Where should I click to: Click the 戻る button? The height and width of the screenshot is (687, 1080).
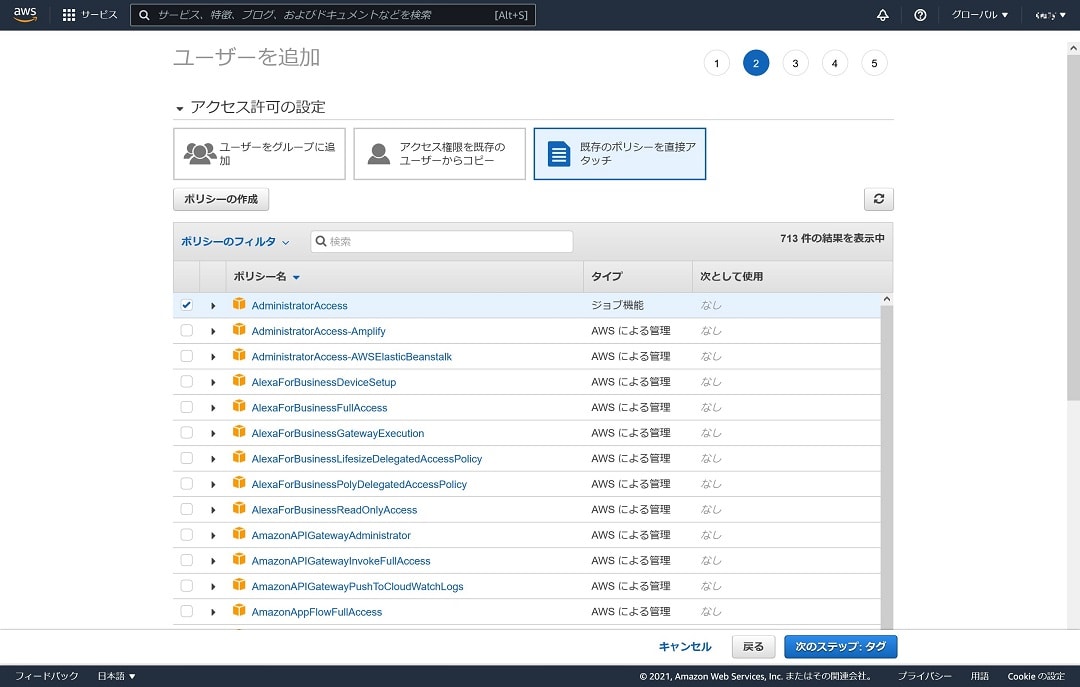tap(754, 646)
